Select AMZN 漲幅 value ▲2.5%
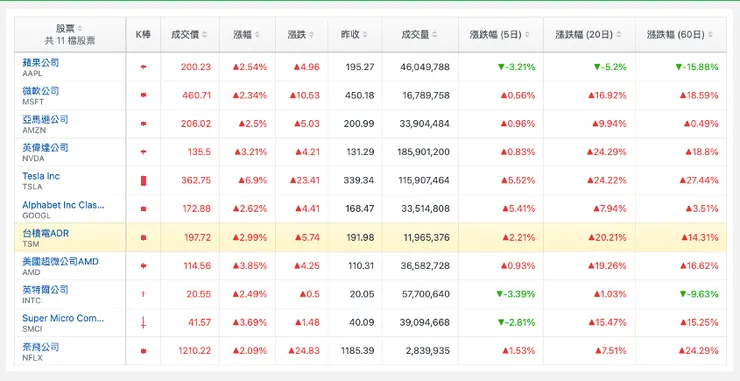 tap(252, 124)
